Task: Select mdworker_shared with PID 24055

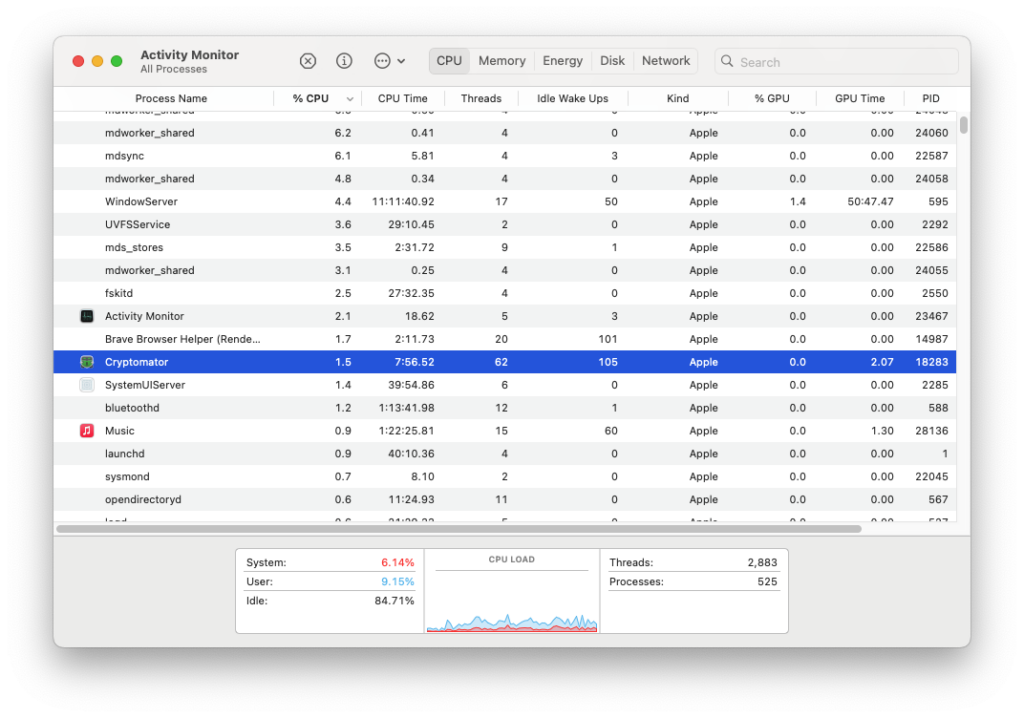Action: tap(505, 270)
